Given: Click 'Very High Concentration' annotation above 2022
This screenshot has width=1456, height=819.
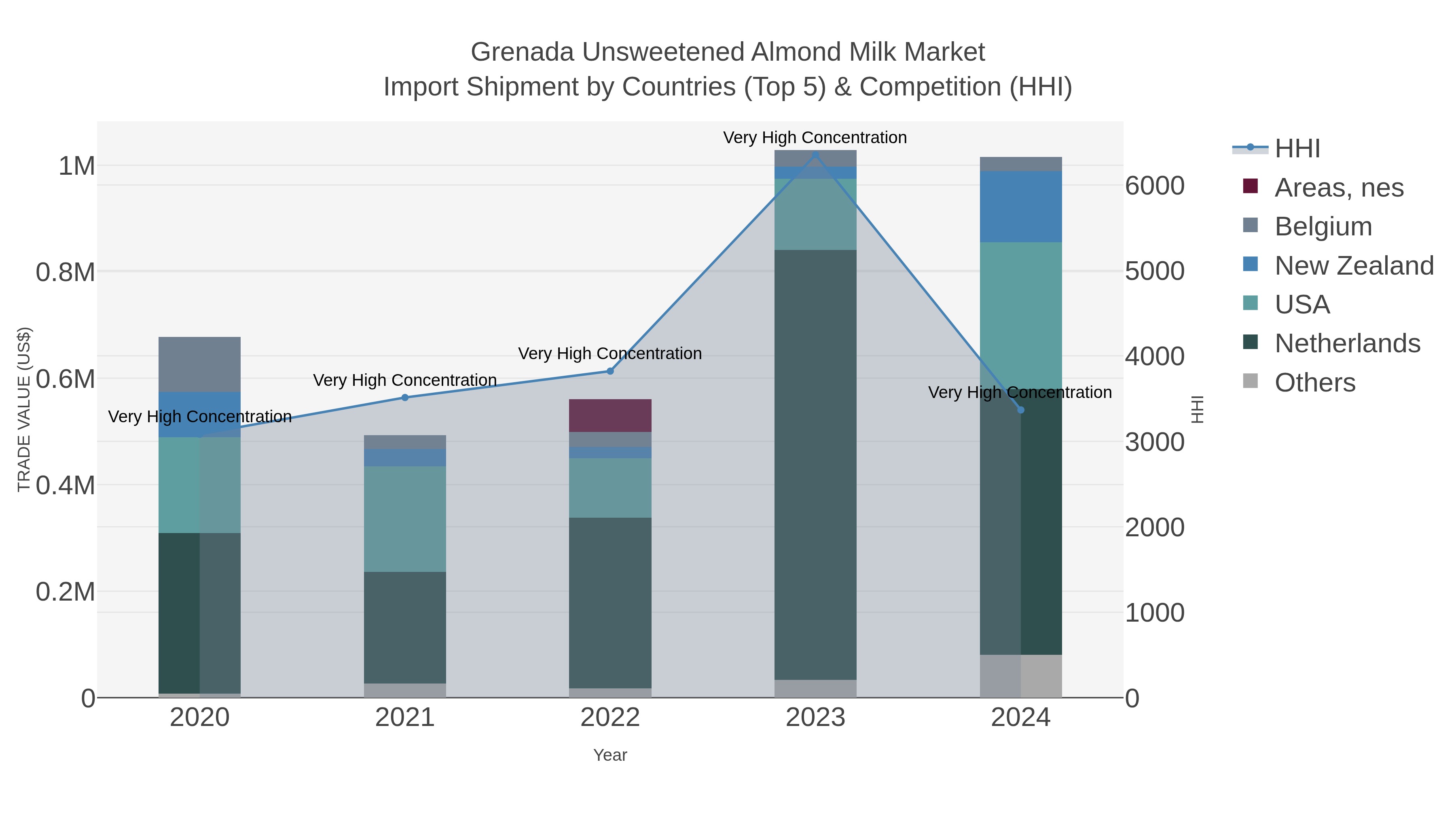Looking at the screenshot, I should (610, 353).
